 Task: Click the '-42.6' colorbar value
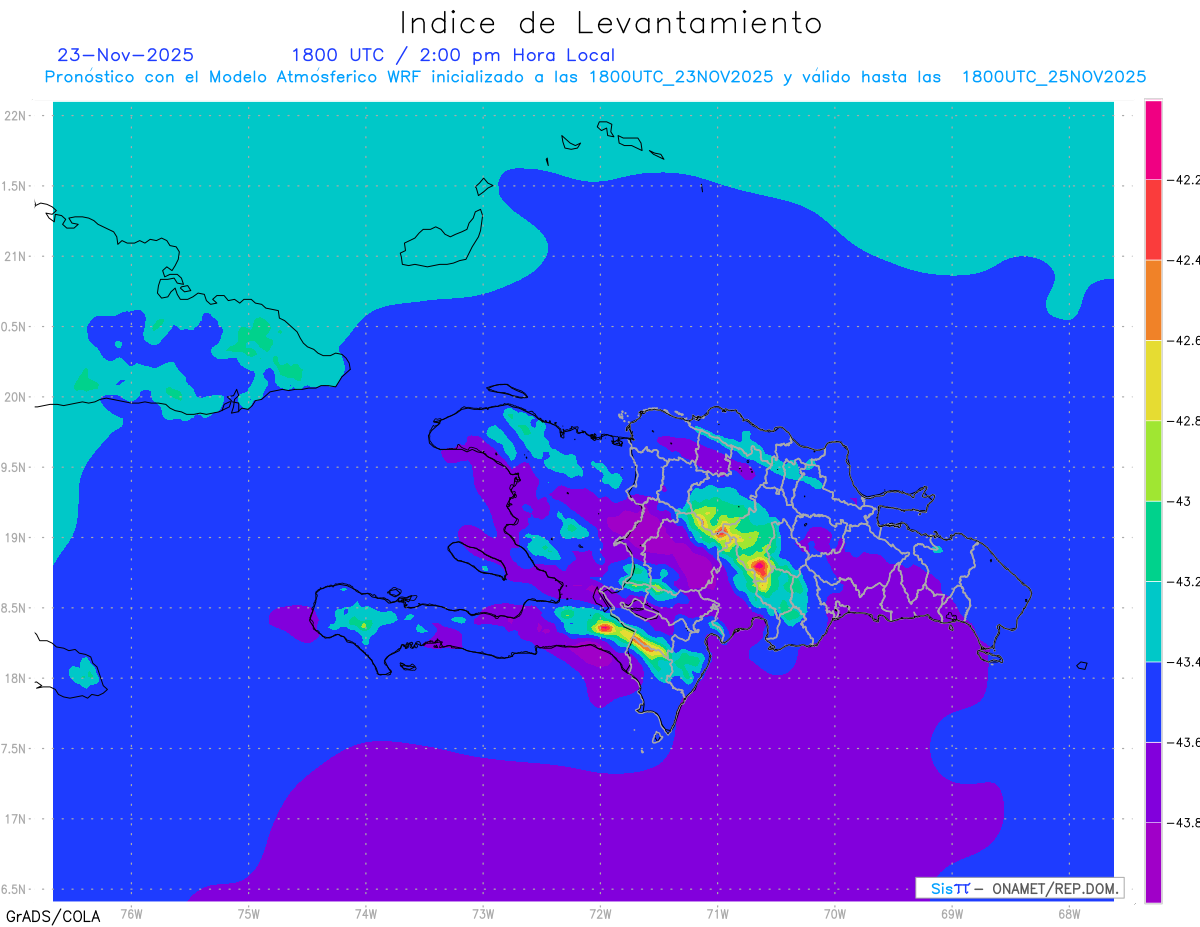pos(1184,341)
